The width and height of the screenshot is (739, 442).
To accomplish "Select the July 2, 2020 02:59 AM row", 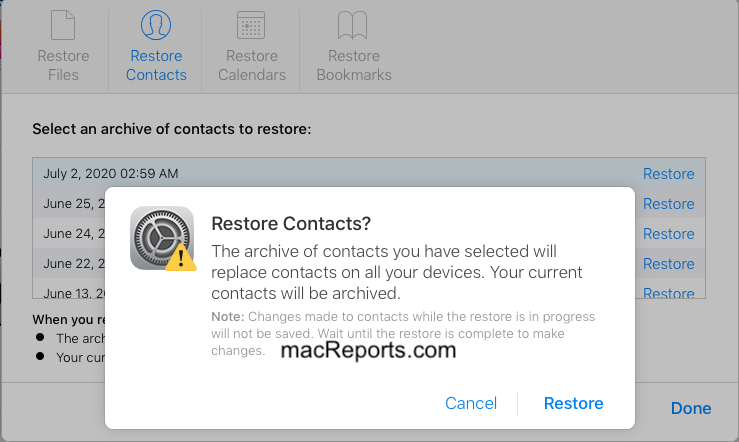I will pyautogui.click(x=369, y=173).
